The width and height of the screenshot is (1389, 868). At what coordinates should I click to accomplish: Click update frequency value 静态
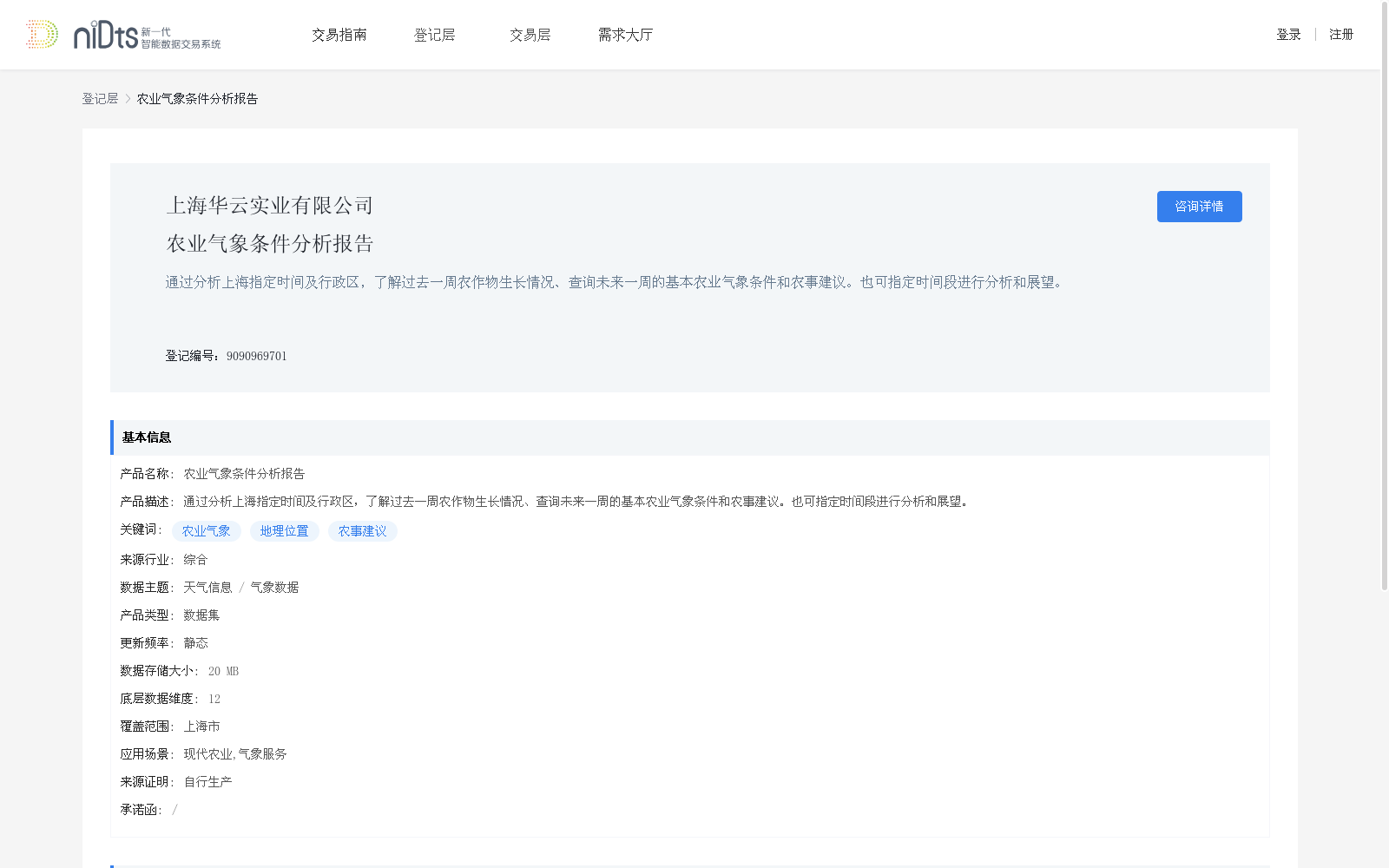point(195,643)
